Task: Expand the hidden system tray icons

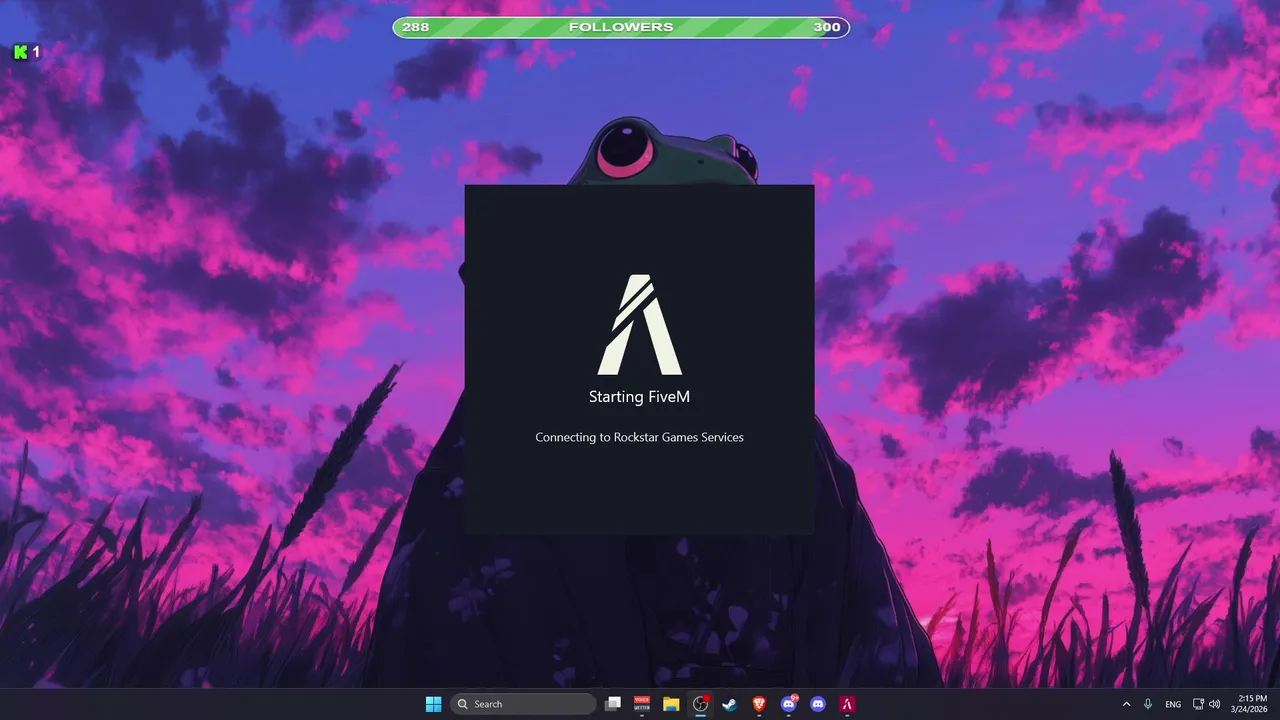Action: click(x=1127, y=704)
